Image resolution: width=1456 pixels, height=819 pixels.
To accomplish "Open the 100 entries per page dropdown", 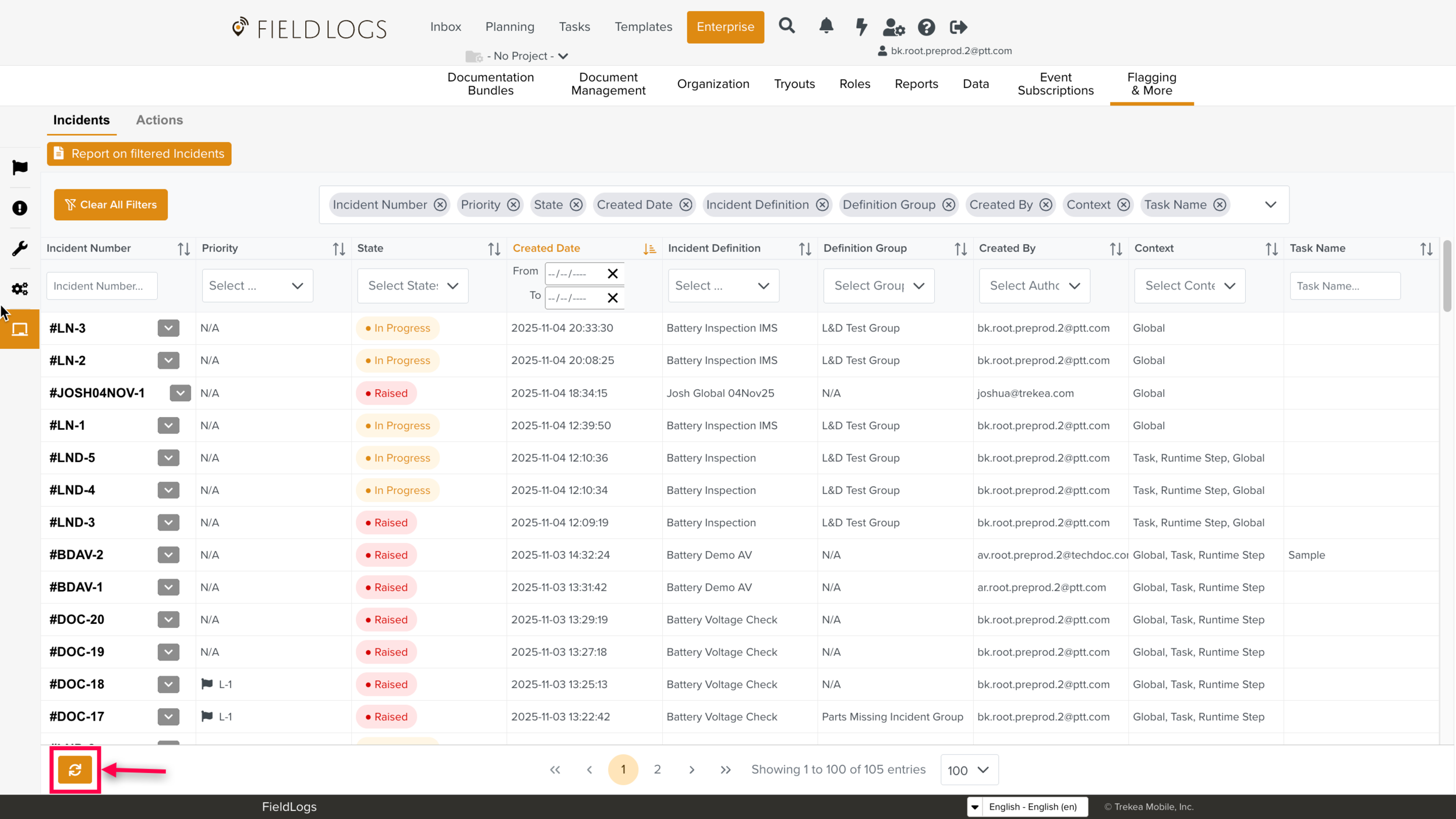I will 969,770.
